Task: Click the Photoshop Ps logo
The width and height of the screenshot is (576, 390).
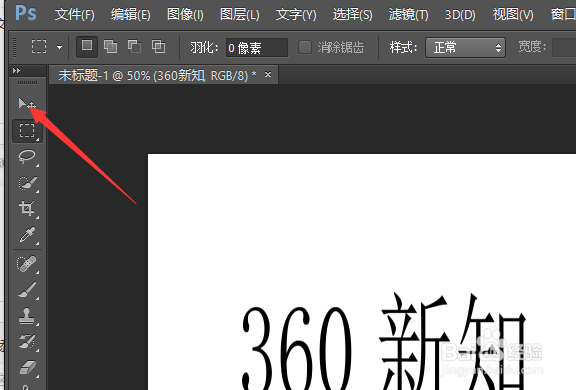Action: click(26, 13)
